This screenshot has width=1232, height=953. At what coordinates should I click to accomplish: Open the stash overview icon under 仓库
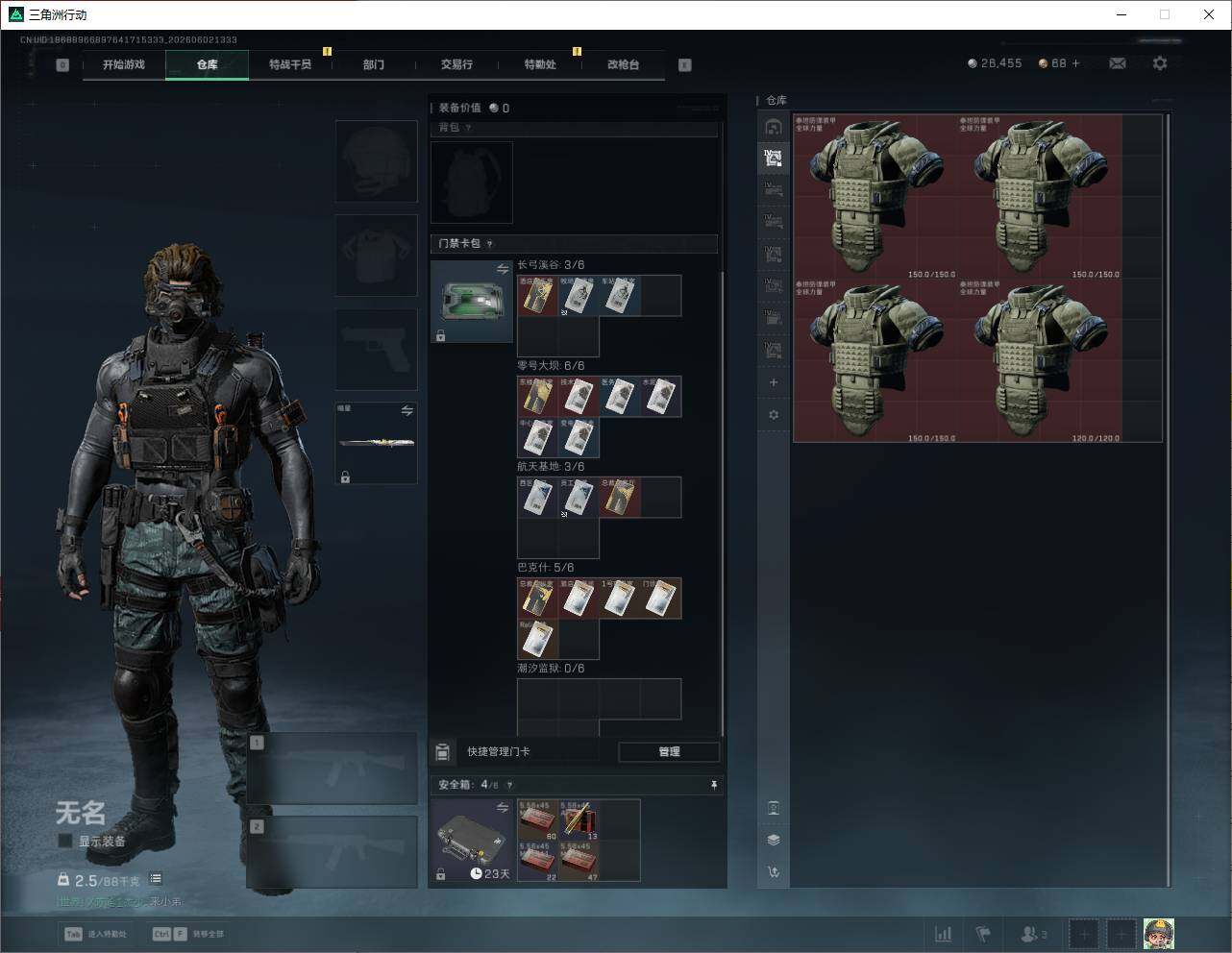[774, 127]
